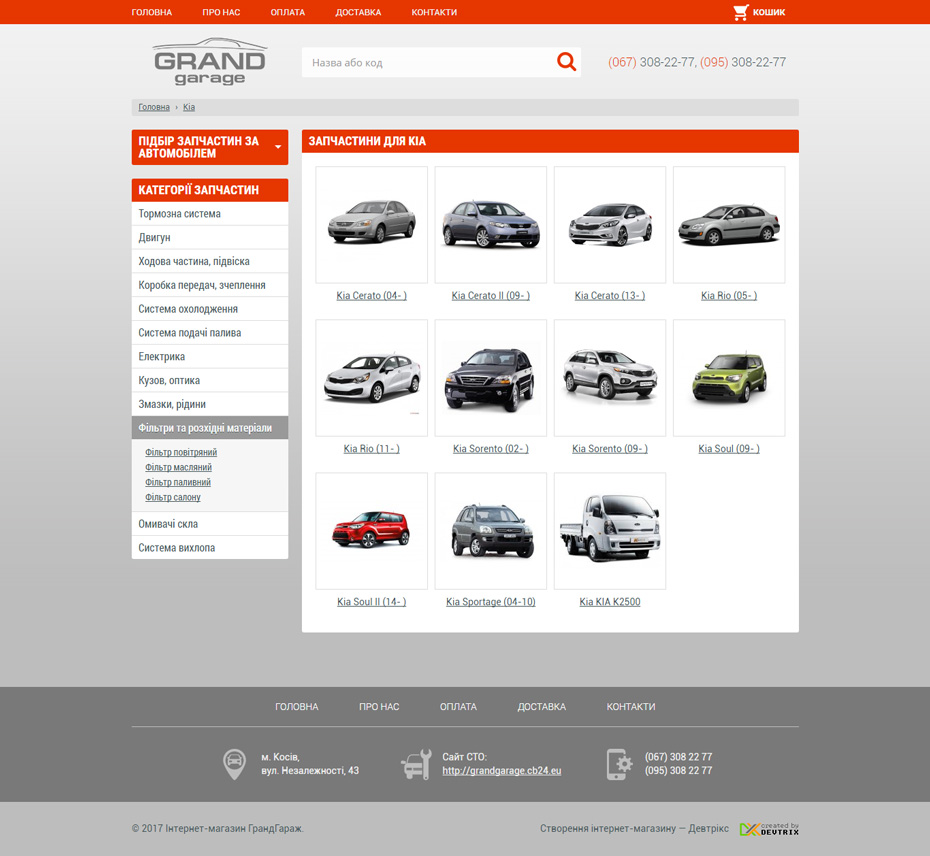Open ДОСТАВКА in the footer navigation
The width and height of the screenshot is (930, 856).
click(x=542, y=707)
